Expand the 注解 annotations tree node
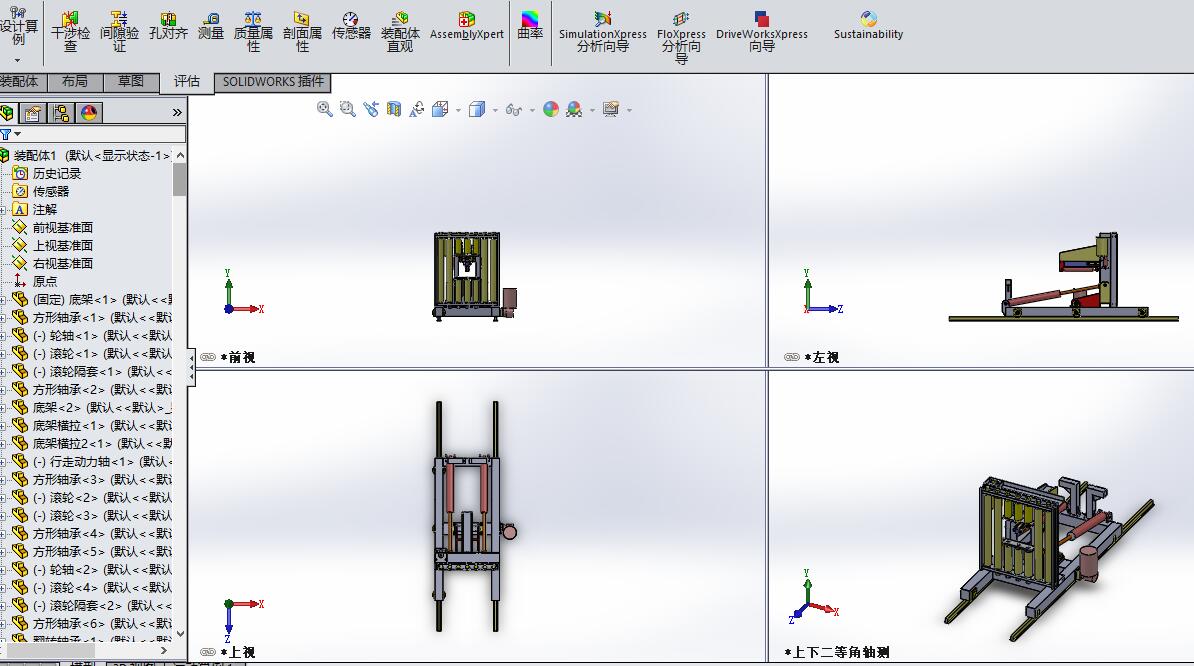Image resolution: width=1194 pixels, height=666 pixels. coord(3,210)
